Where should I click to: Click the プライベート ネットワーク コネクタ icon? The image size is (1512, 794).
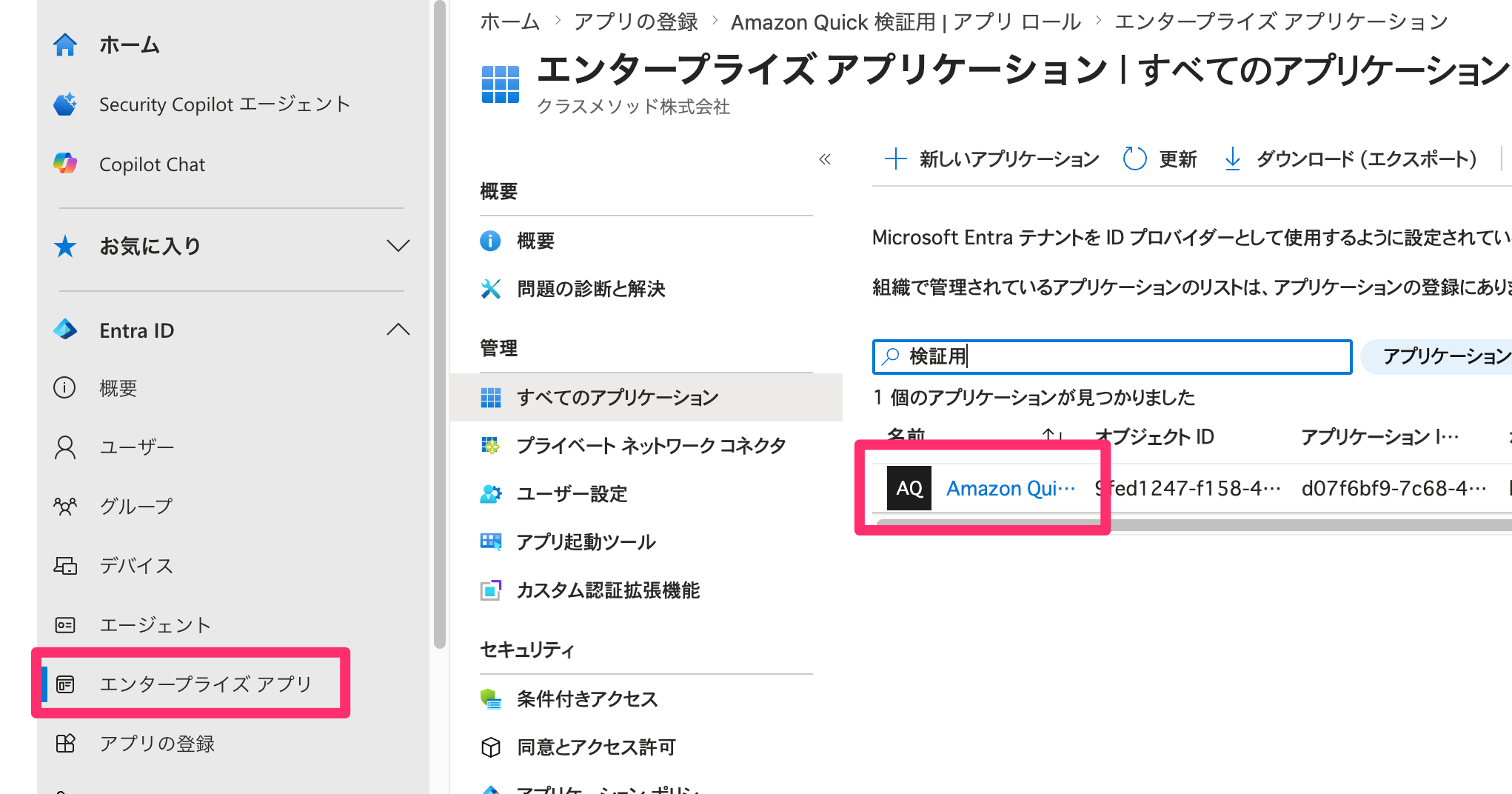490,445
